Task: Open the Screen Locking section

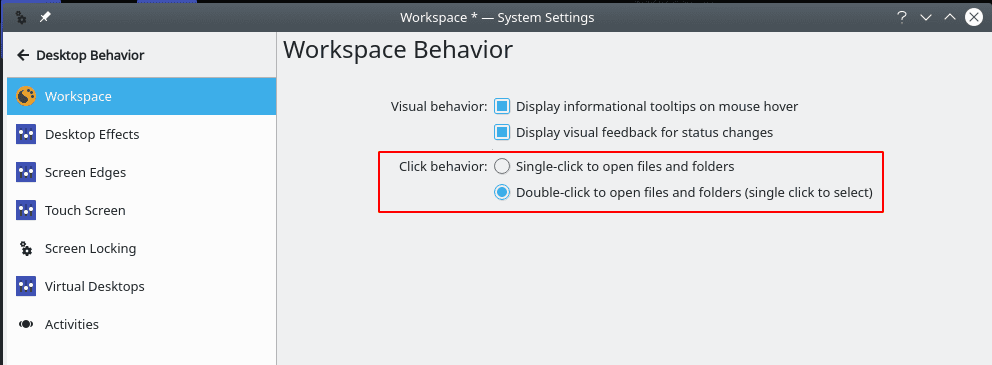Action: click(142, 248)
